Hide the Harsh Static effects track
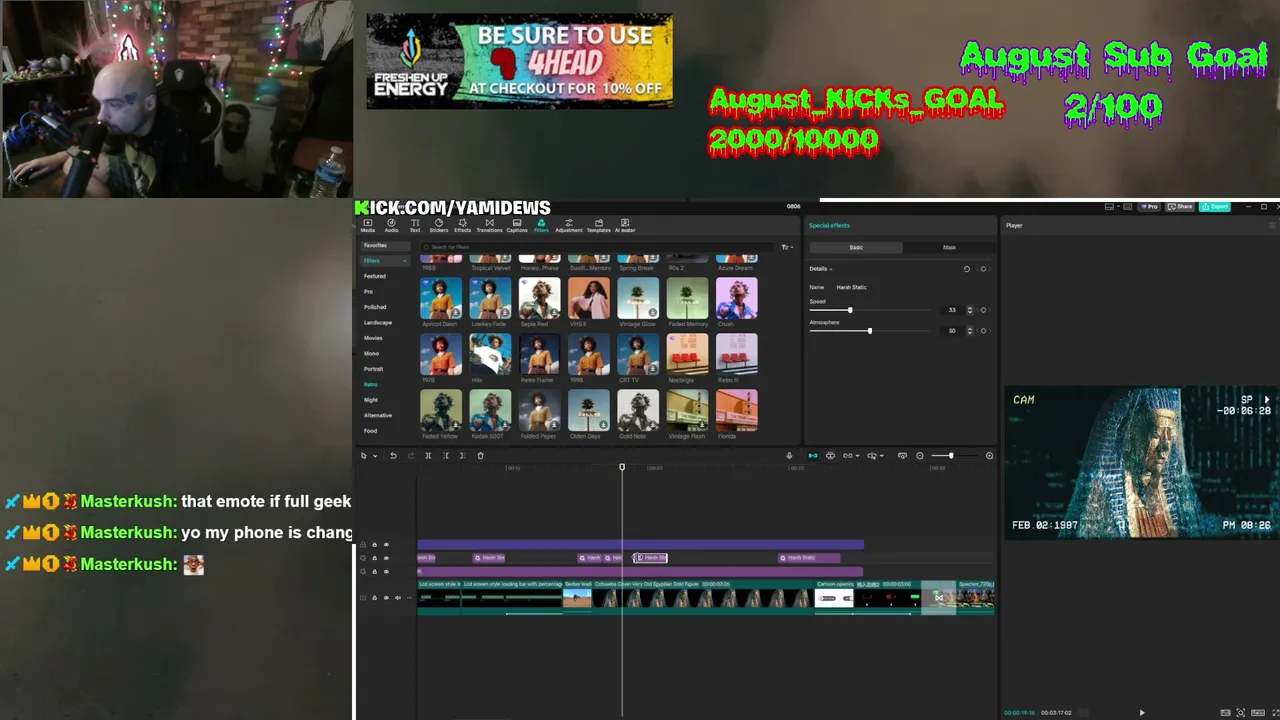The image size is (1280, 720). coord(386,558)
